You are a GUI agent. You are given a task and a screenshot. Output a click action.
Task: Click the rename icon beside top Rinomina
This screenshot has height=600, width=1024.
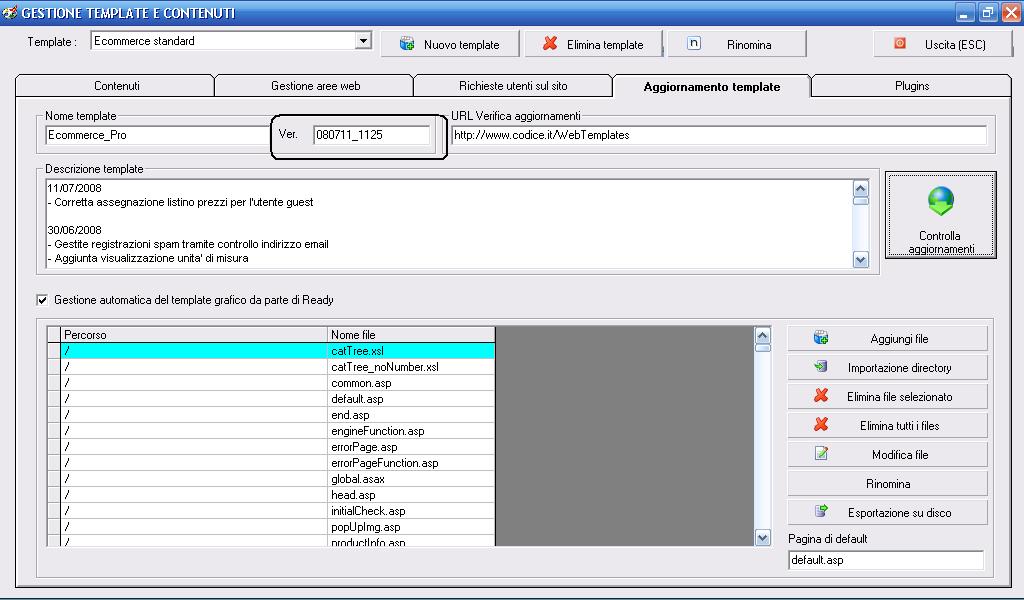694,43
